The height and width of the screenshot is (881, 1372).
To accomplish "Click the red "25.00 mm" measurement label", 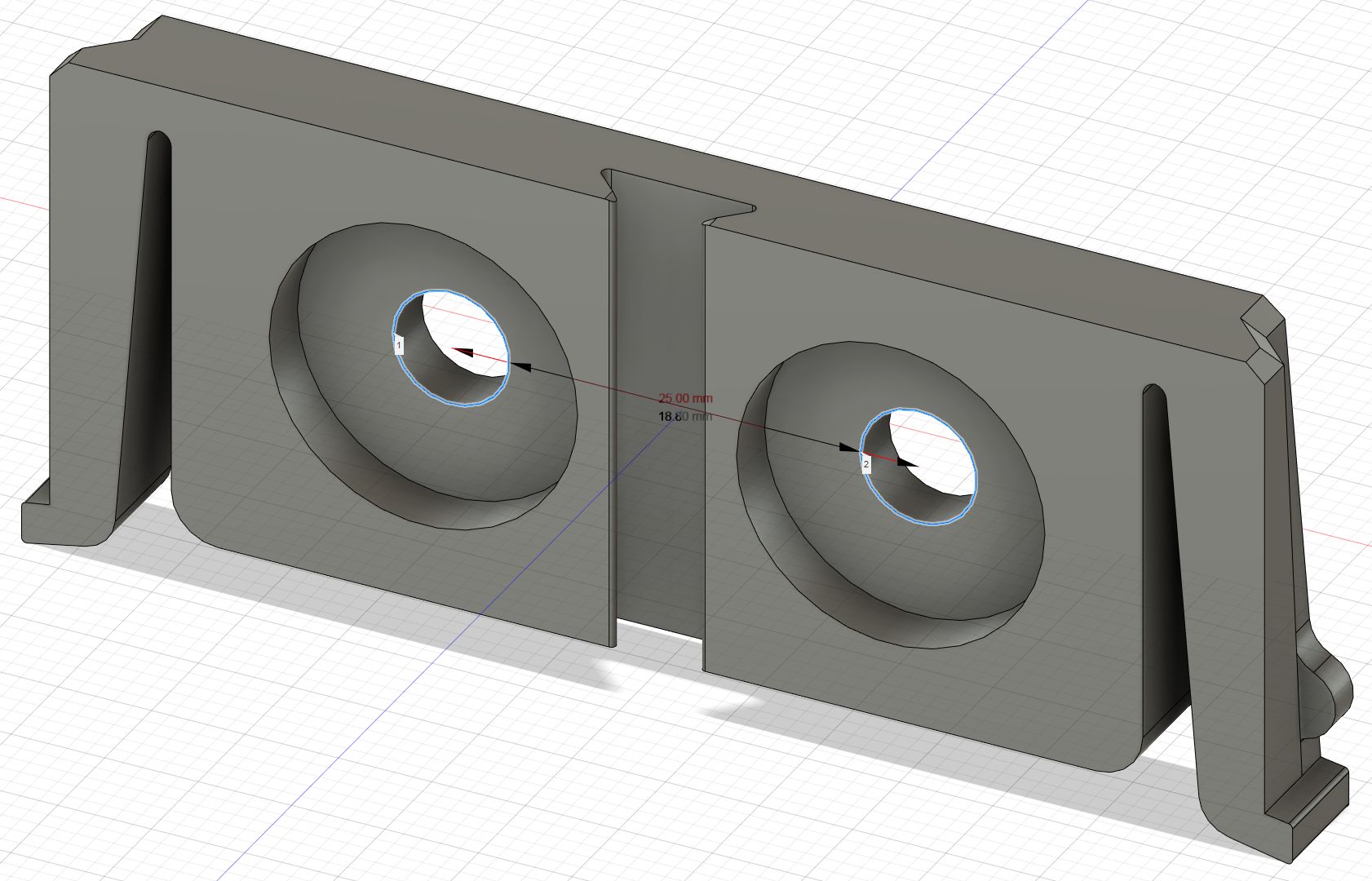I will pos(685,399).
